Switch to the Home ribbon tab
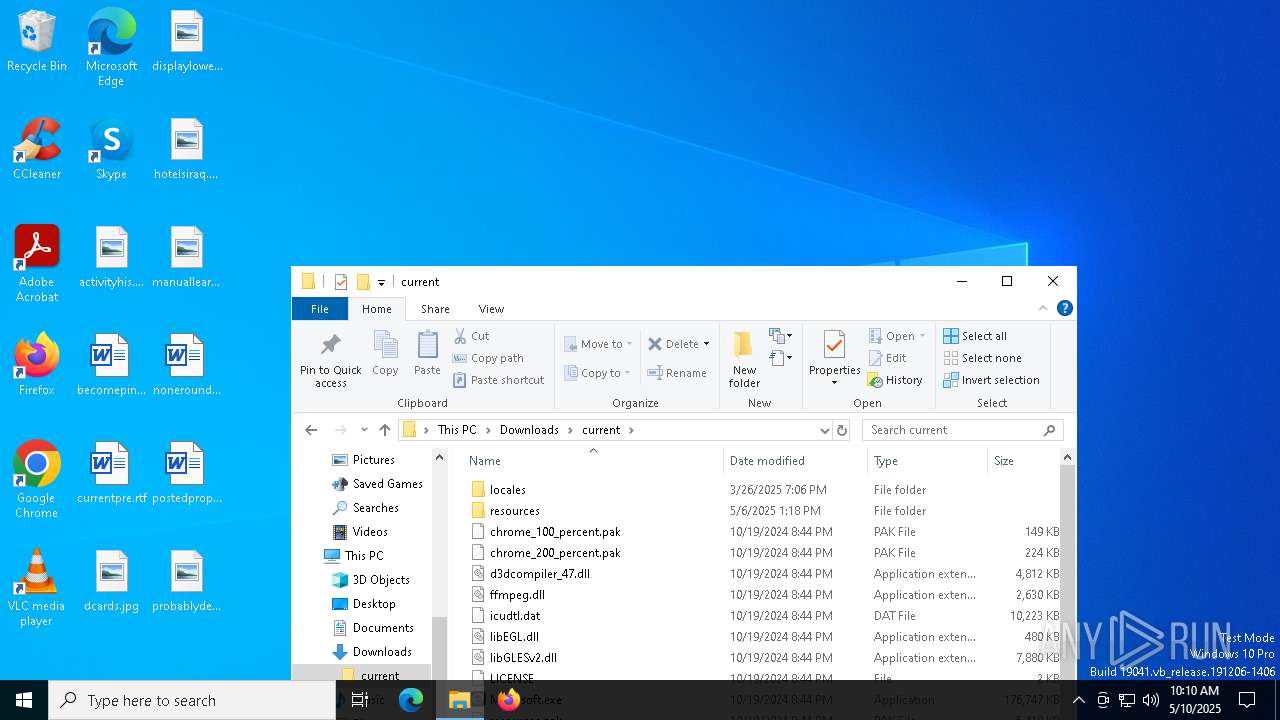Screen dimensions: 1280x720 point(377,309)
